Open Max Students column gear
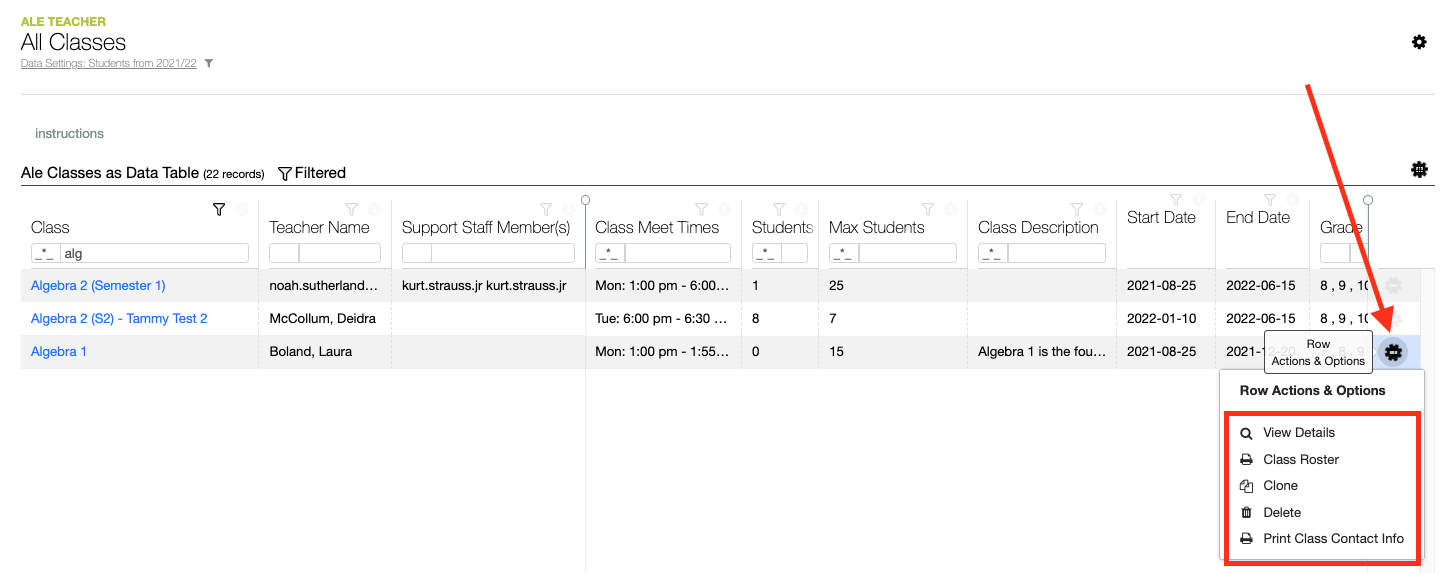The image size is (1448, 573). pyautogui.click(x=950, y=209)
